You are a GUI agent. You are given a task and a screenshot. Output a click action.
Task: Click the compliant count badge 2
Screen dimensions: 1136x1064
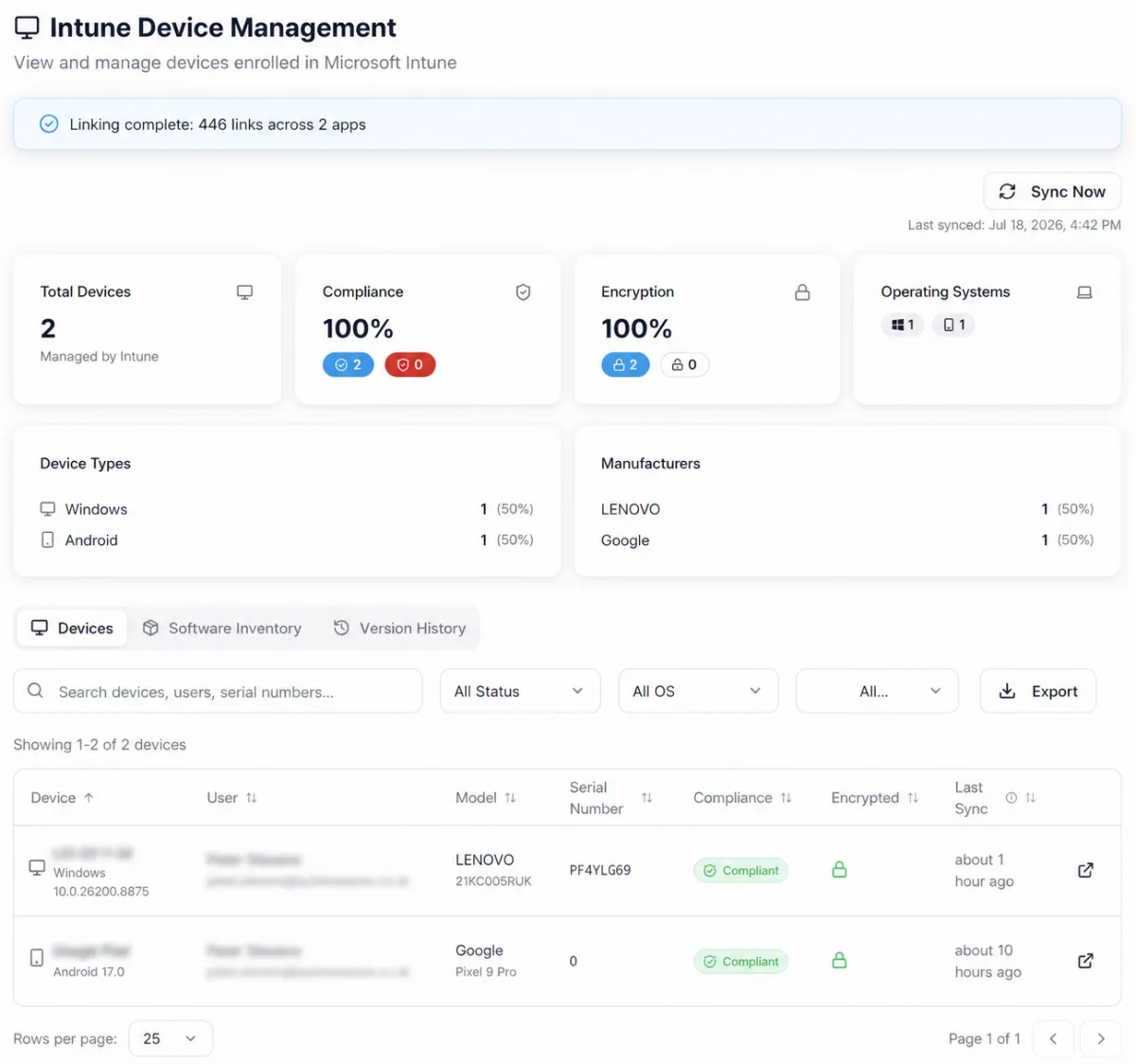348,364
